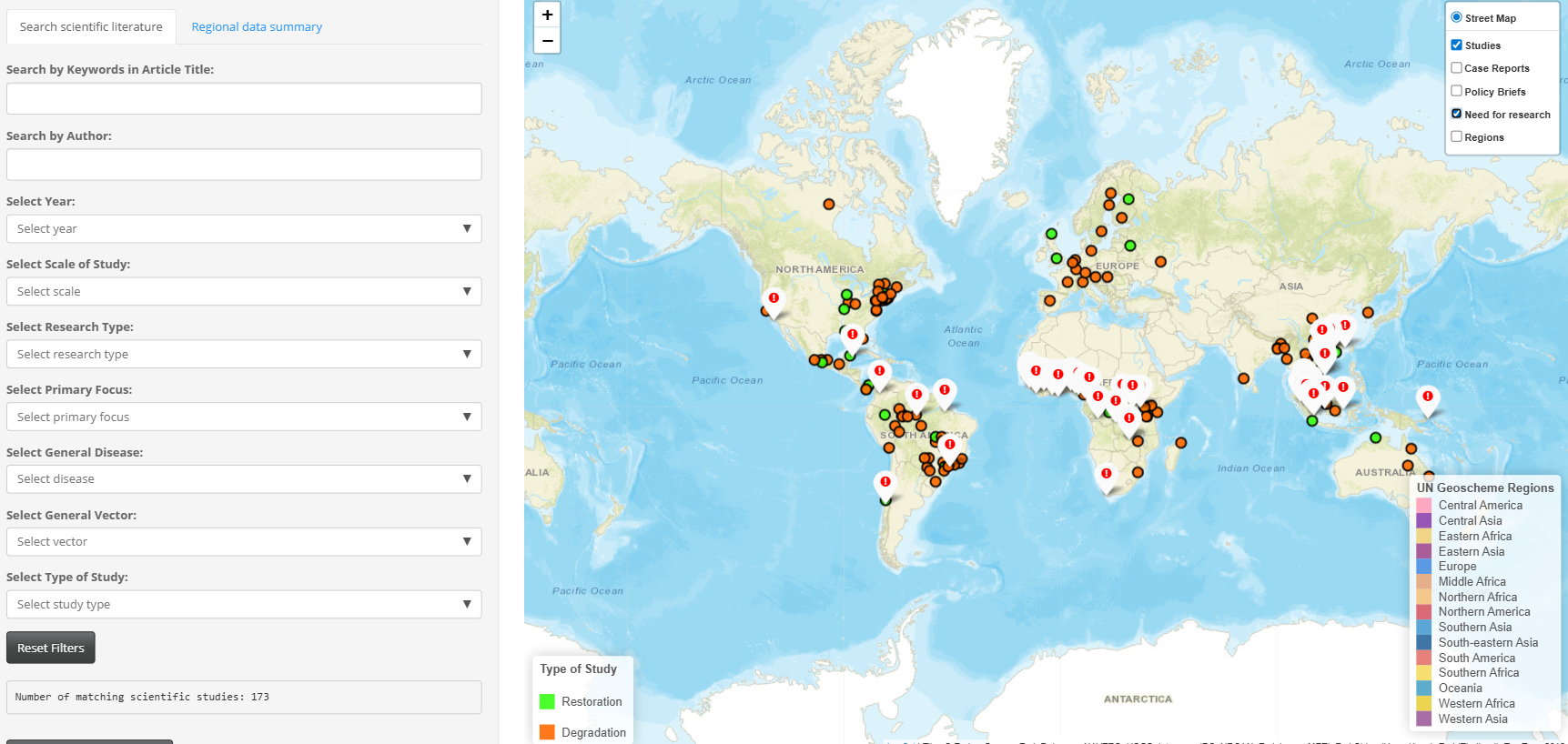Switch to Regional data summary tab
The image size is (1568, 744).
tap(257, 27)
